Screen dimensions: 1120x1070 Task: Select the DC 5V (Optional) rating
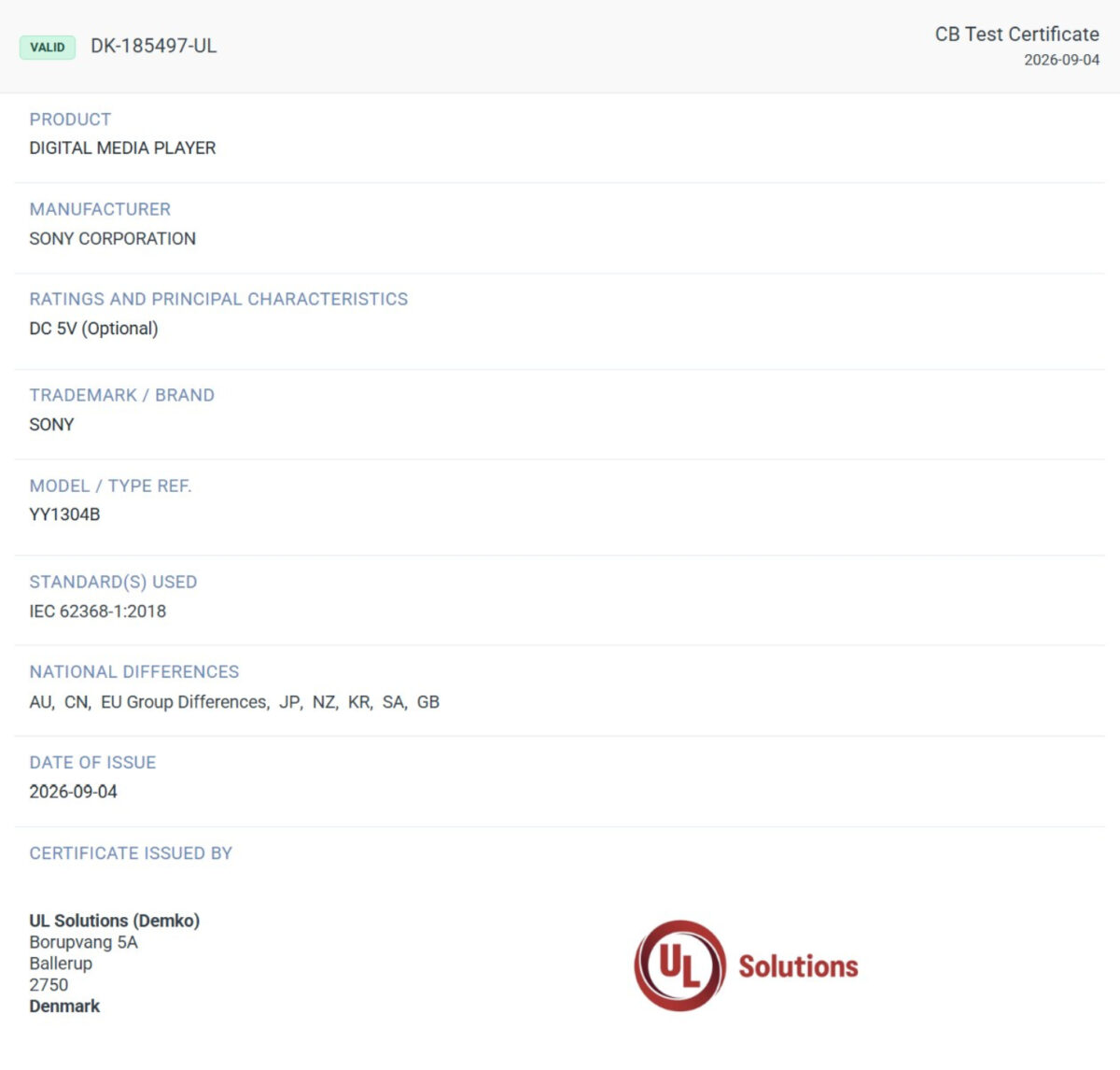click(x=94, y=329)
